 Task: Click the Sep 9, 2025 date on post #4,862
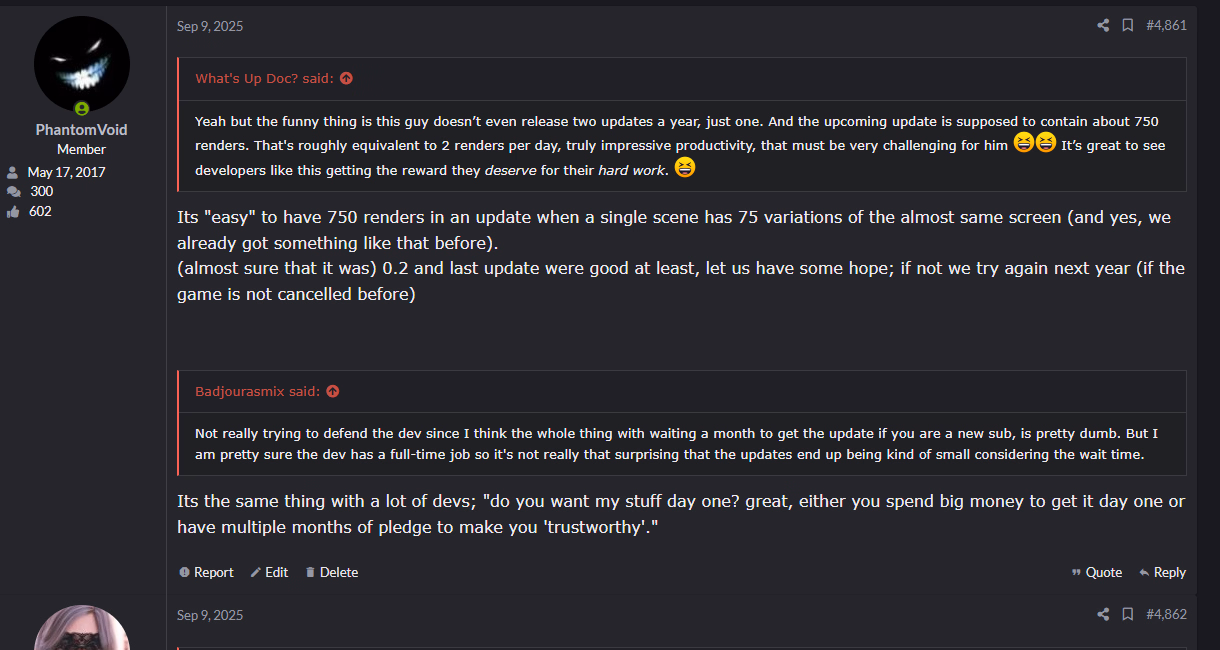210,615
